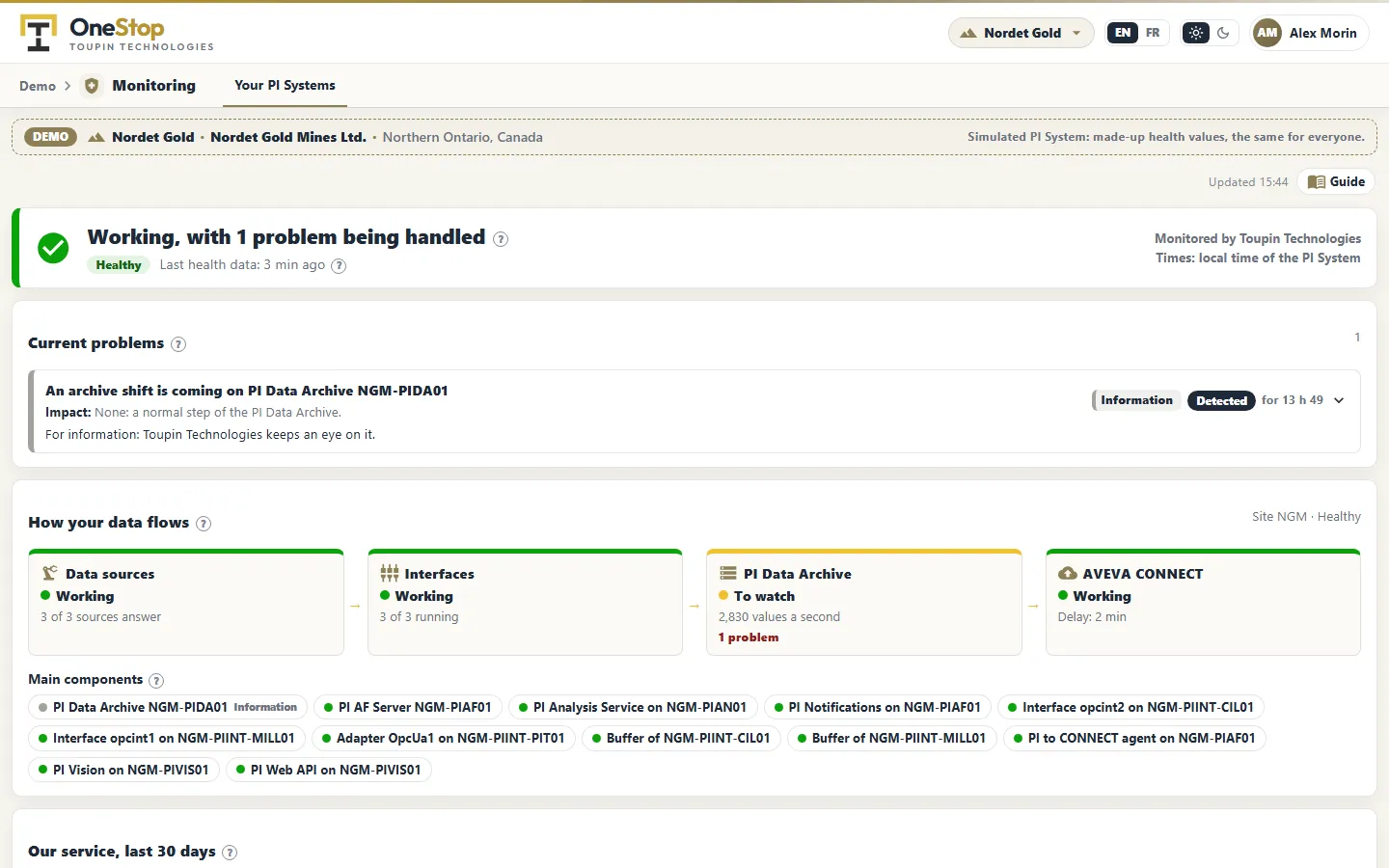Select PI to CONNECT agent on NGM-PIAF01
The image size is (1389, 868).
click(x=1134, y=739)
